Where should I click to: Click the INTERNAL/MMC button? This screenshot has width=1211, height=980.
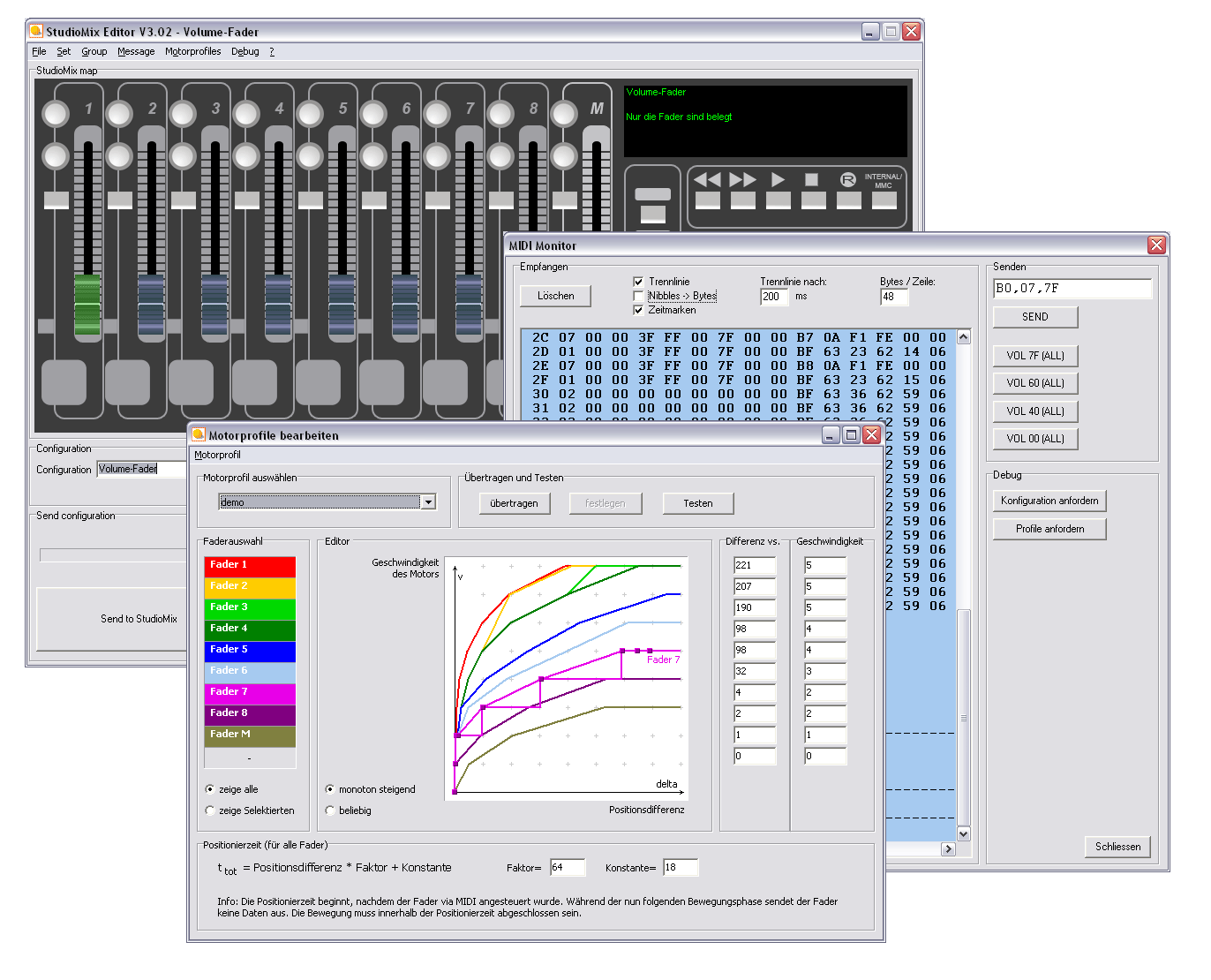point(884,200)
